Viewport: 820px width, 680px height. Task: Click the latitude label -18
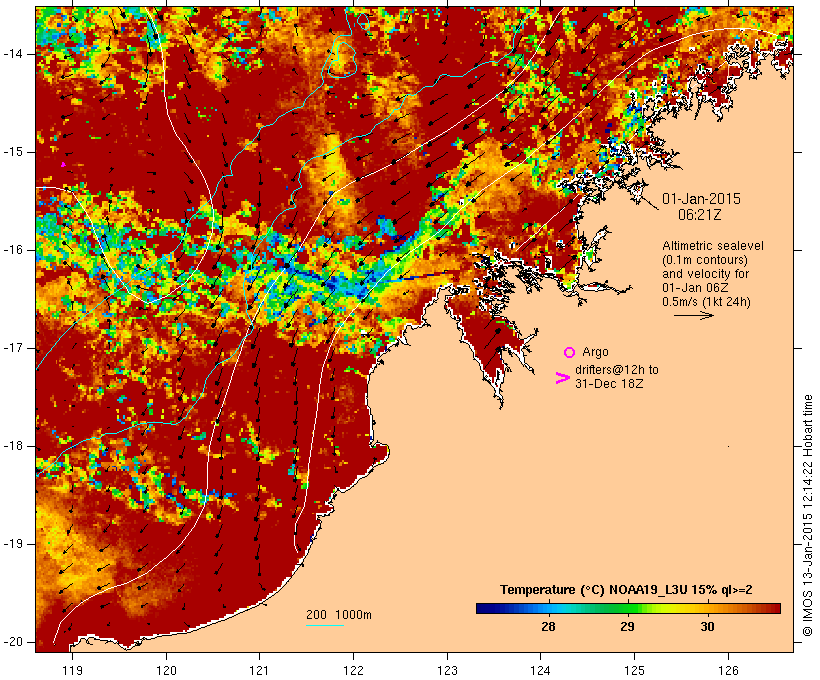(12, 446)
